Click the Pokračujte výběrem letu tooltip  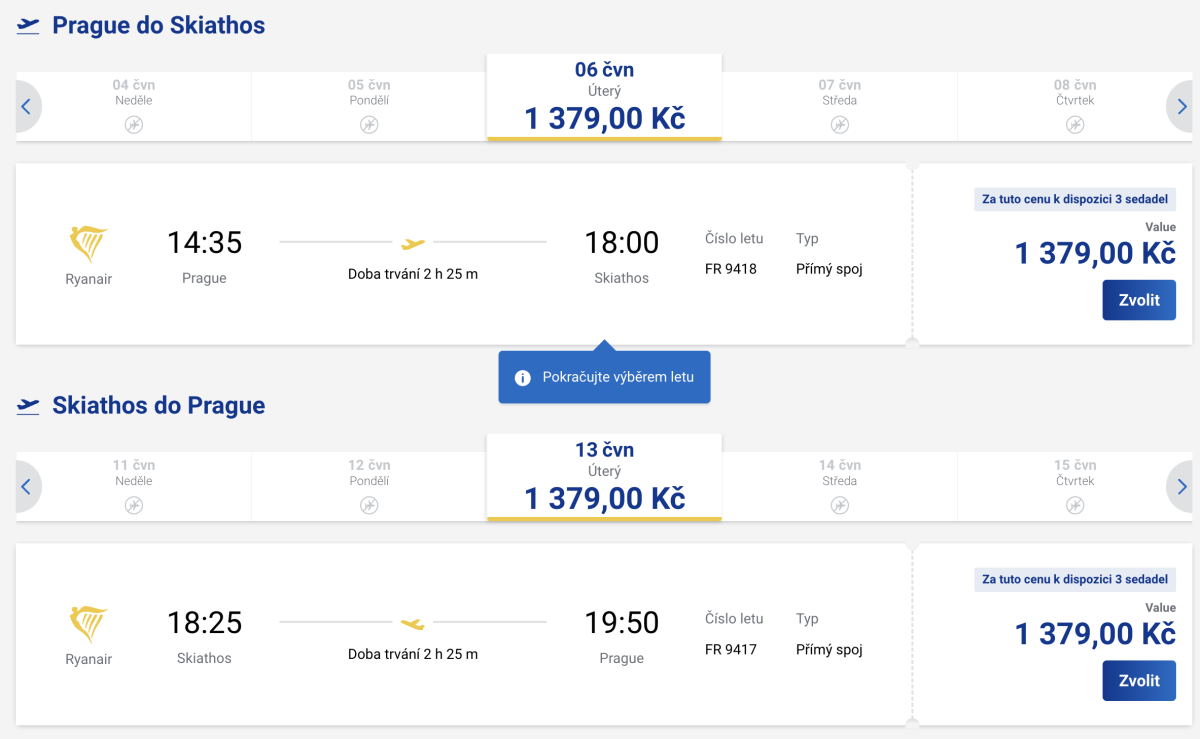617,377
